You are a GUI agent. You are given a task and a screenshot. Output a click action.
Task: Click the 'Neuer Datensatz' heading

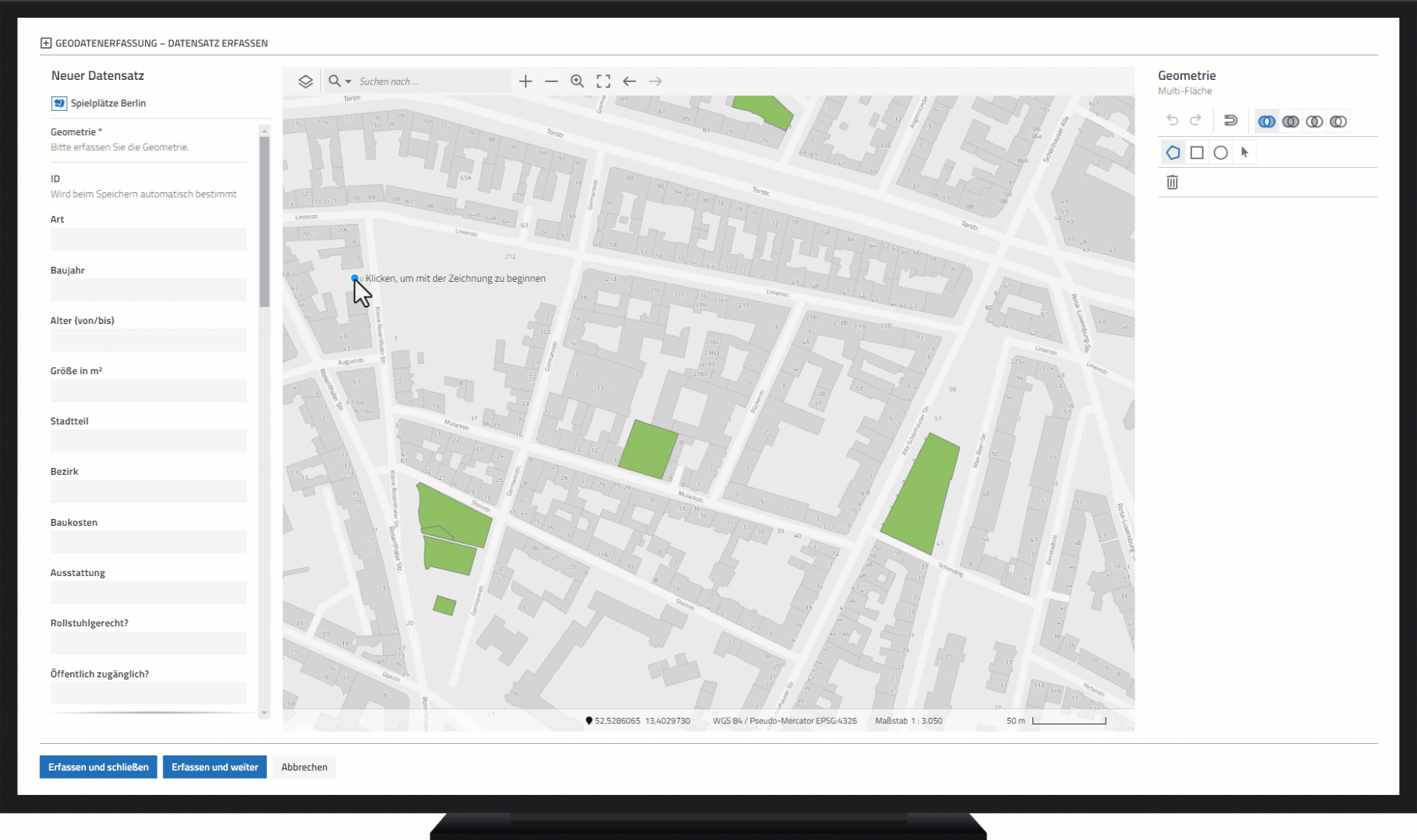click(x=98, y=75)
